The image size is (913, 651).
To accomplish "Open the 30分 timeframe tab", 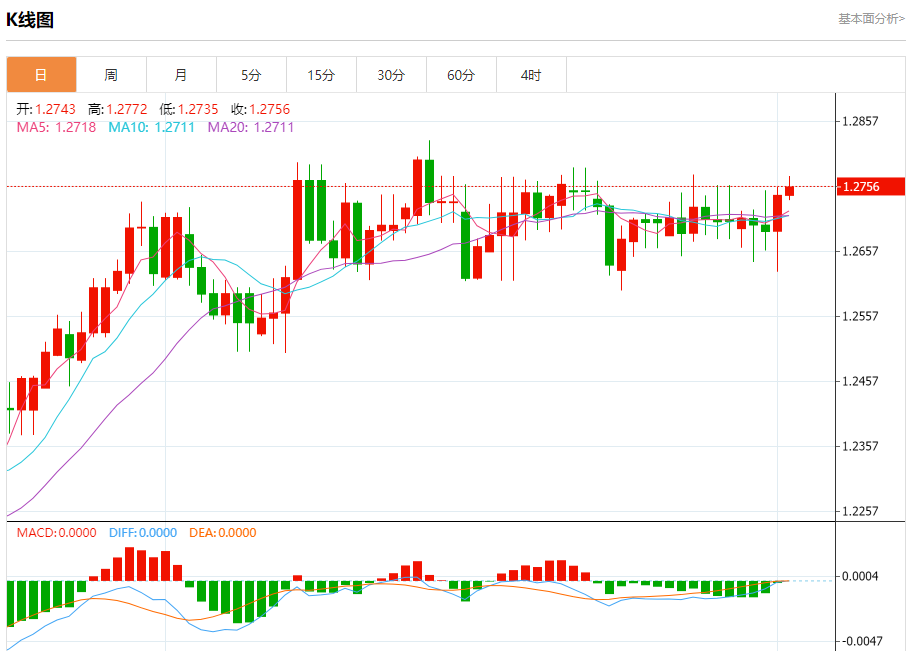I will 391,75.
